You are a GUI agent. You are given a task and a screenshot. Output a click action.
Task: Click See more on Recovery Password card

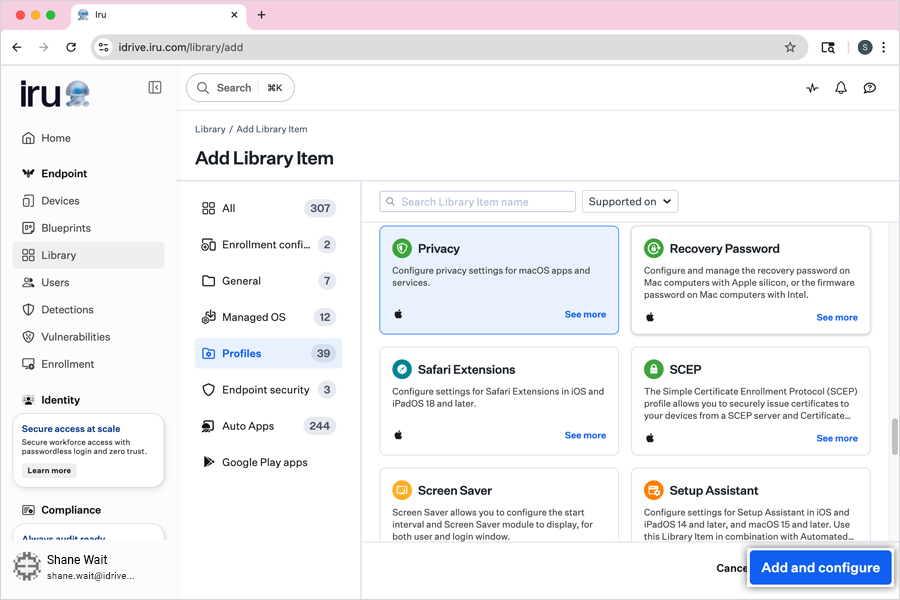pos(837,317)
